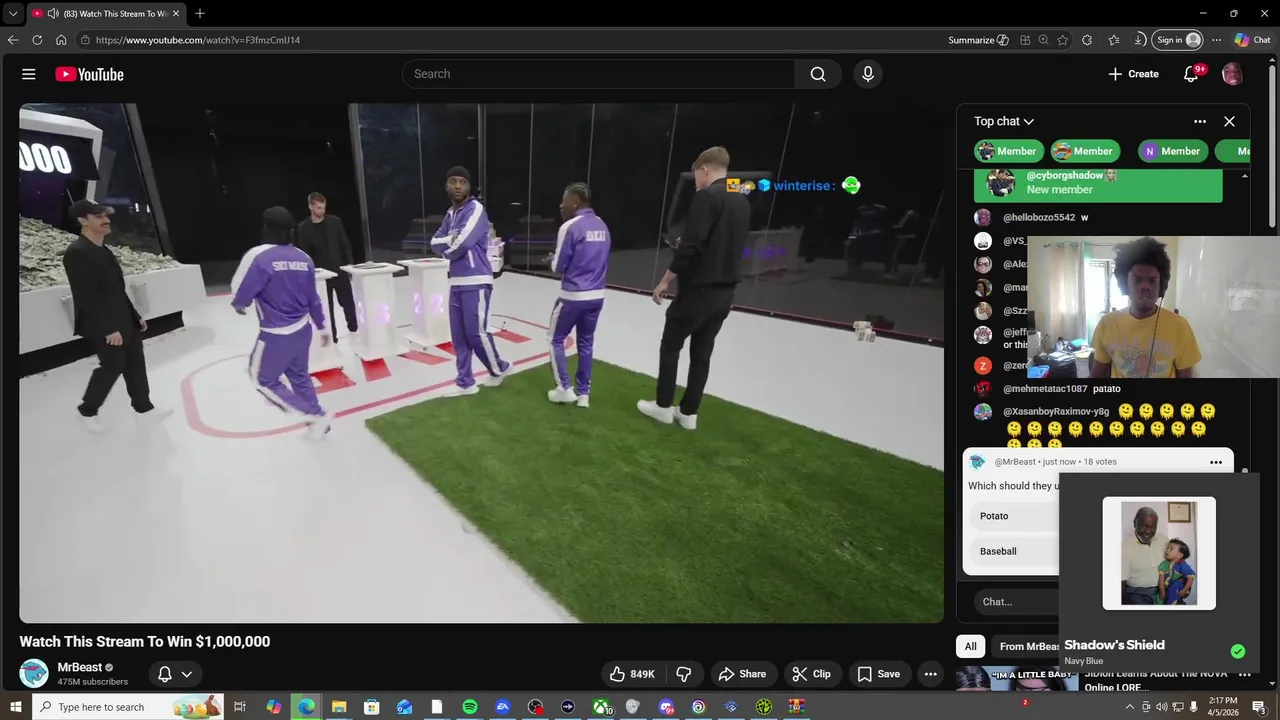Click the browser address bar URL
The height and width of the screenshot is (720, 1280).
click(x=198, y=40)
